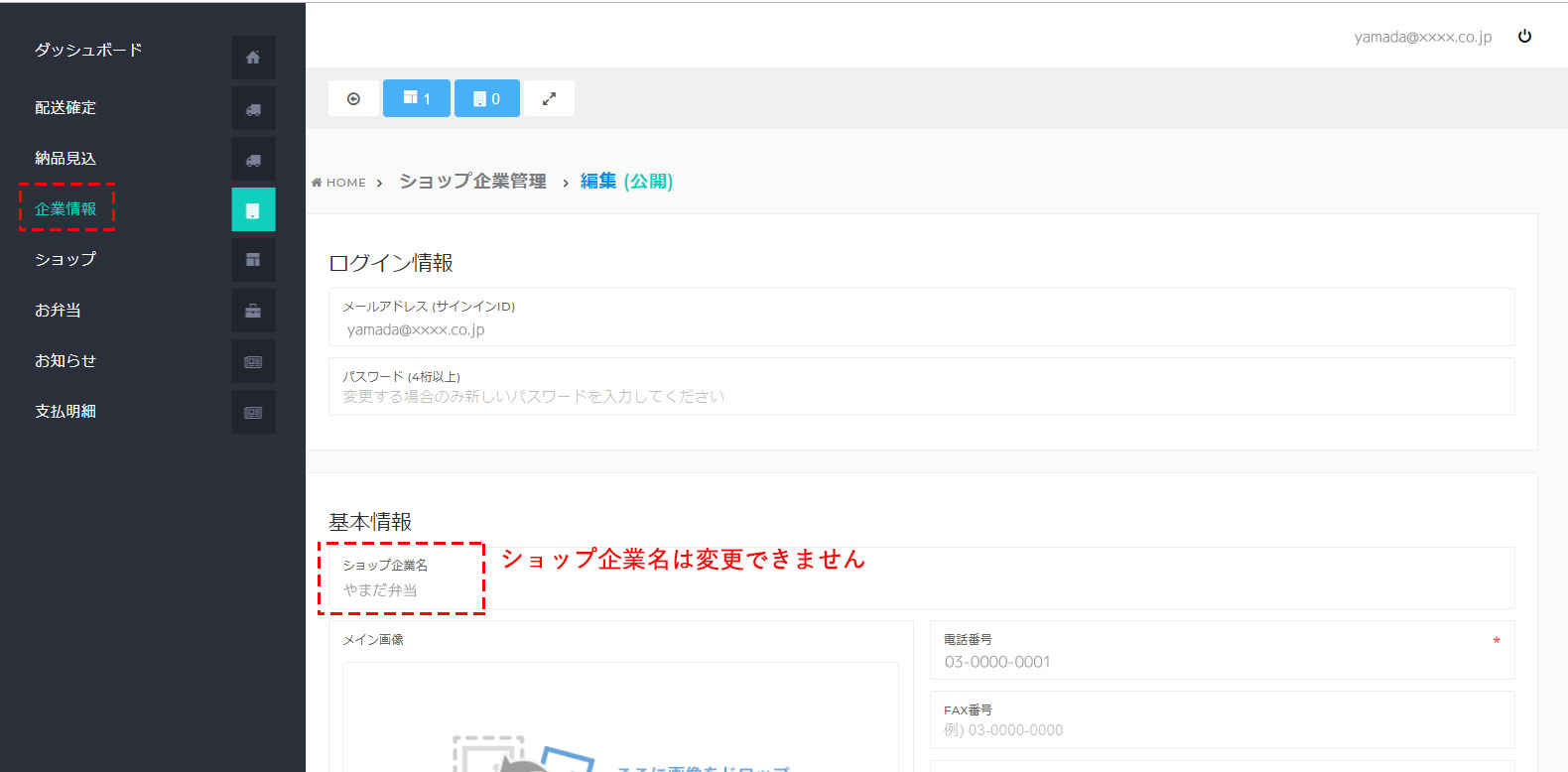Image resolution: width=1568 pixels, height=772 pixels.
Task: Click the truck icon beside 配送確定
Action: pos(253,109)
